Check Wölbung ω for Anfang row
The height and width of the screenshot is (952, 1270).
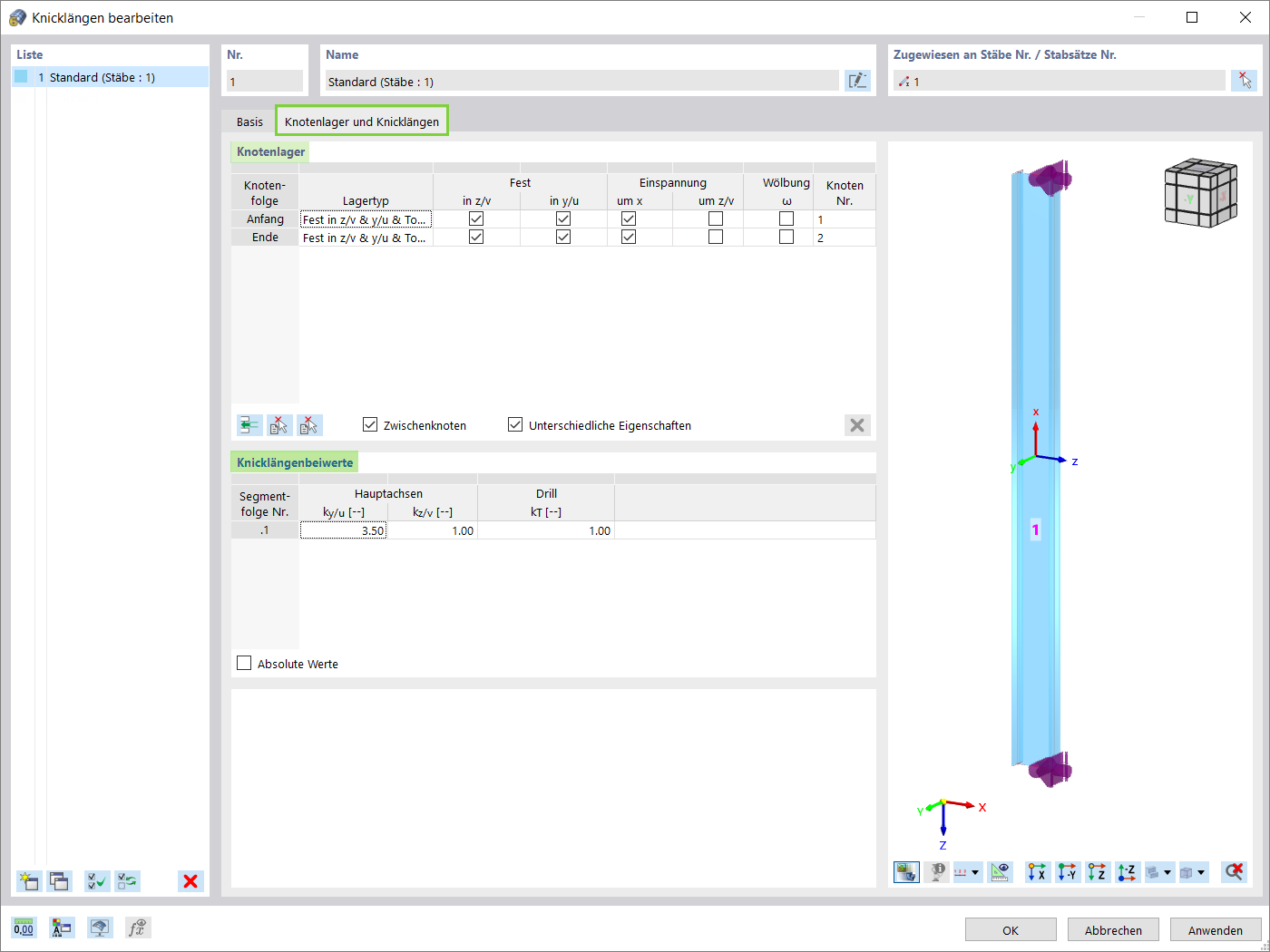(786, 219)
